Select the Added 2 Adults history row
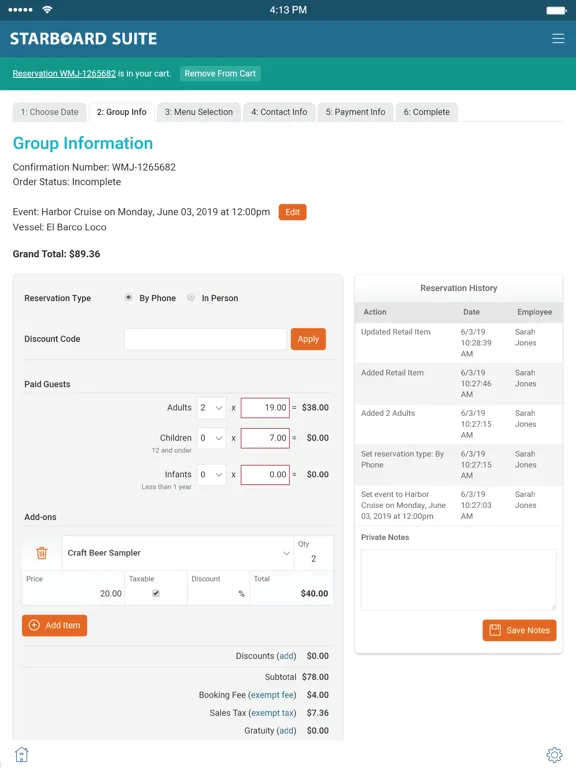576x768 pixels. (x=458, y=424)
